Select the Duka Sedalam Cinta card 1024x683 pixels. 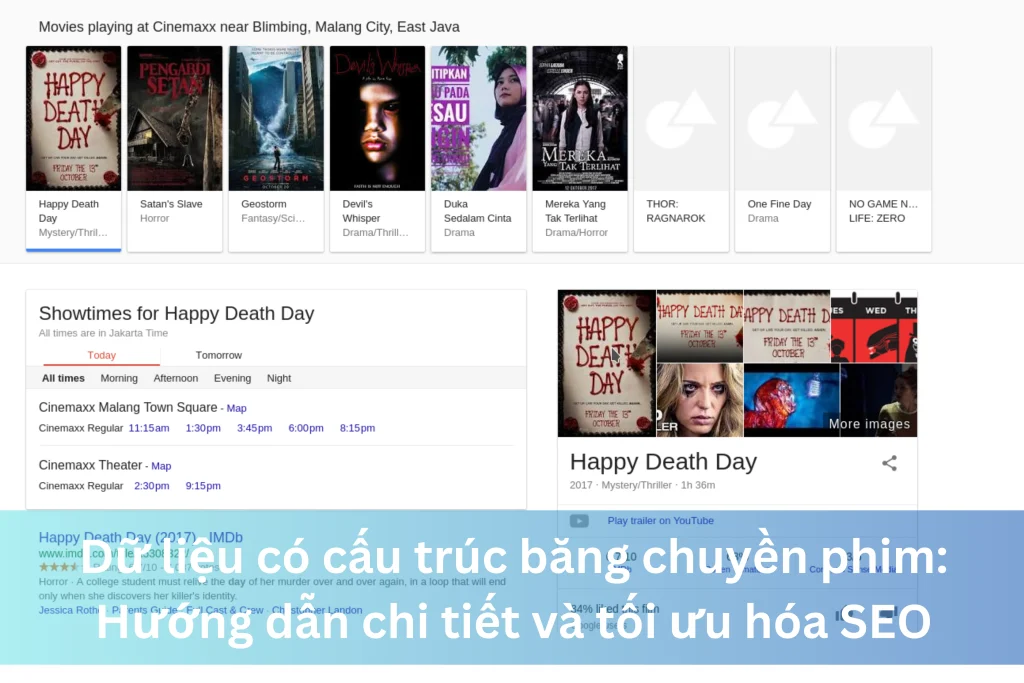pyautogui.click(x=478, y=148)
